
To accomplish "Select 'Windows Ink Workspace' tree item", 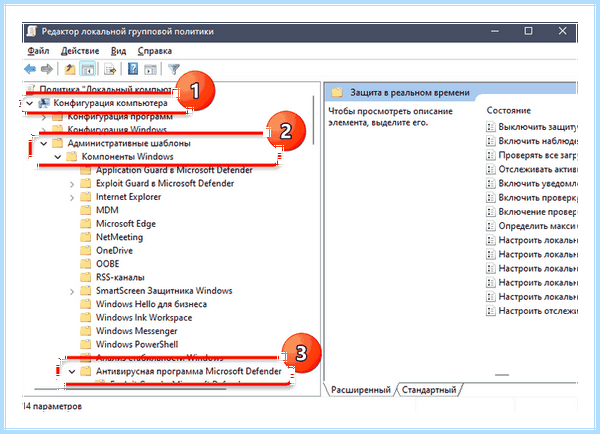I will tap(144, 318).
